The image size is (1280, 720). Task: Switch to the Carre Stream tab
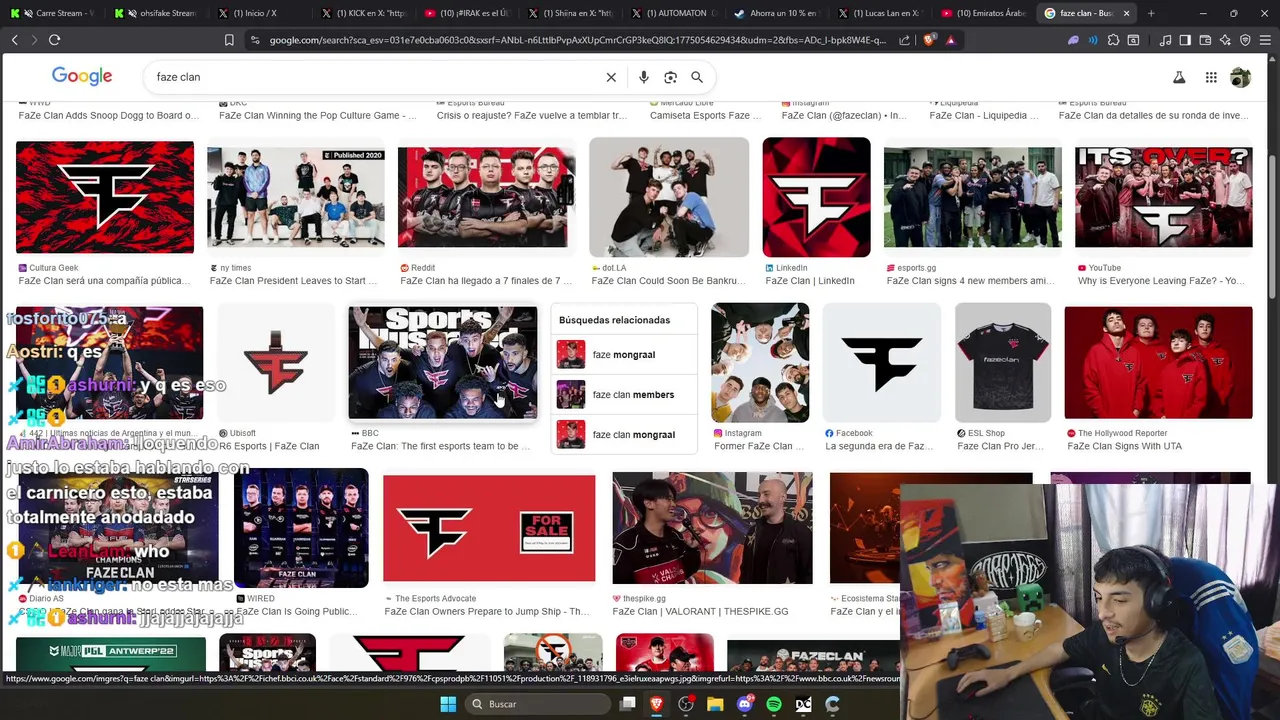(x=55, y=13)
